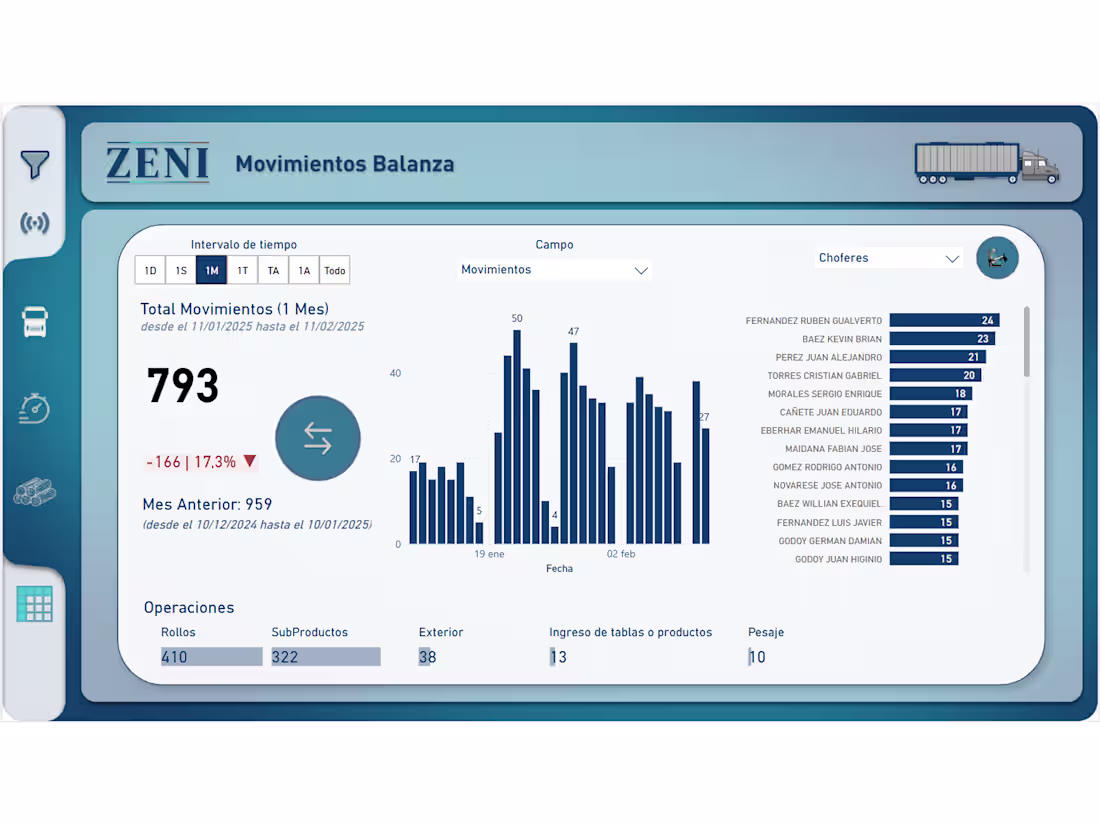Click the ZENI logo
This screenshot has width=1100, height=825.
tap(157, 163)
